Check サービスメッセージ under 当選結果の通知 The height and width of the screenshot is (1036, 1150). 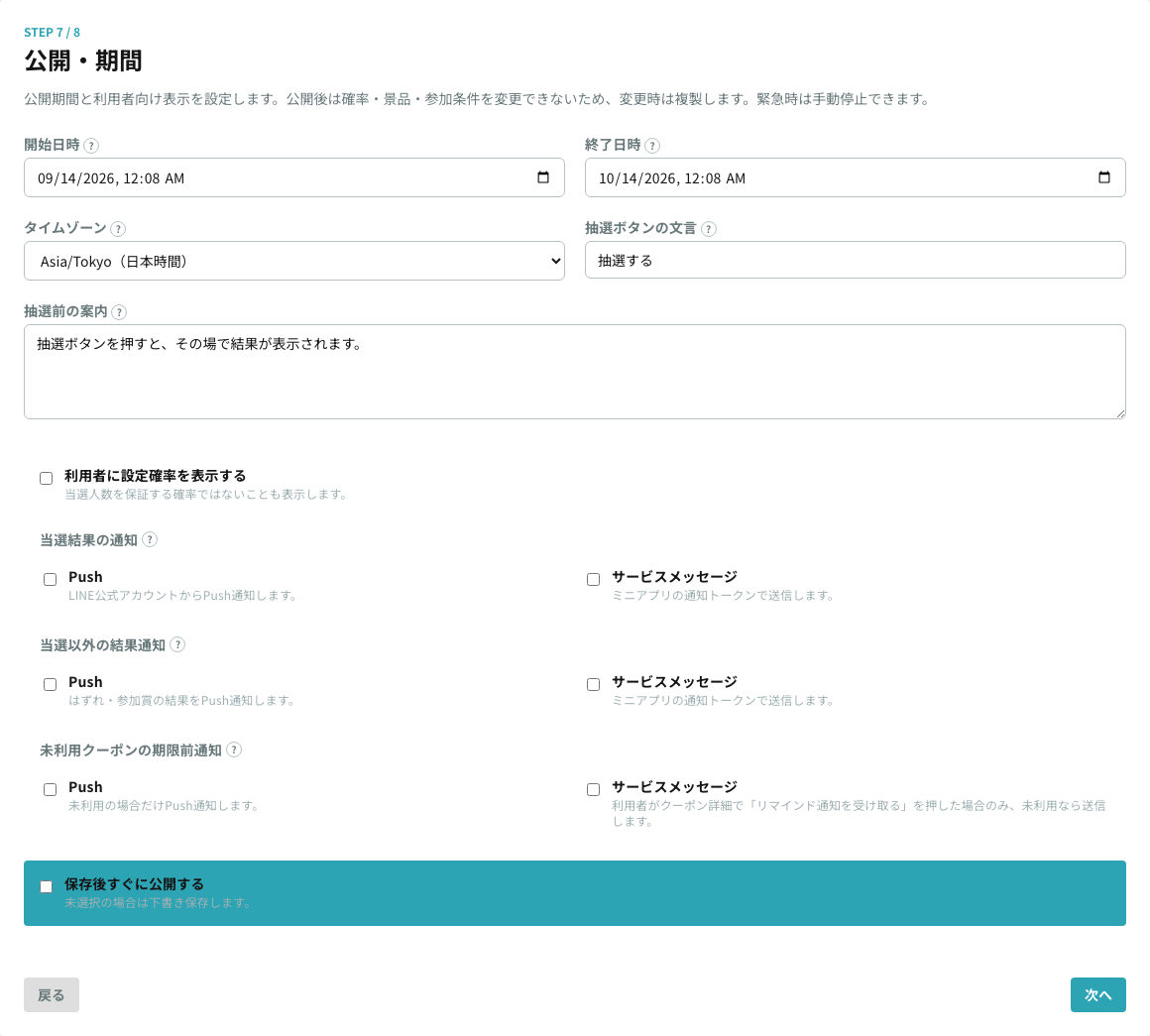[593, 579]
